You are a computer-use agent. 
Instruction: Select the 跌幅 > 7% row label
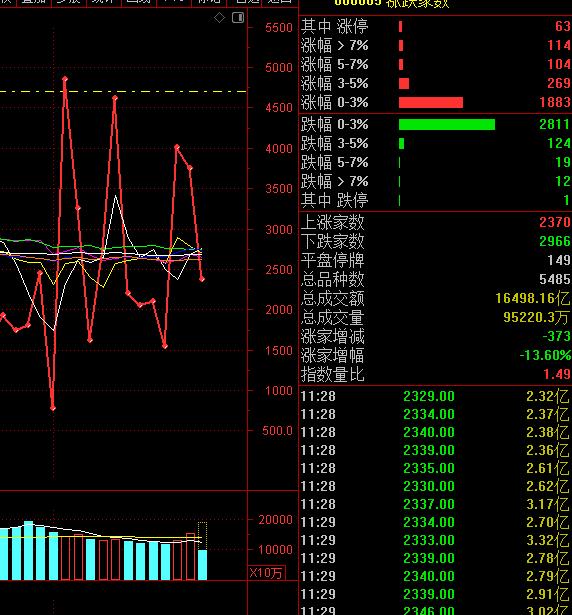click(x=335, y=181)
